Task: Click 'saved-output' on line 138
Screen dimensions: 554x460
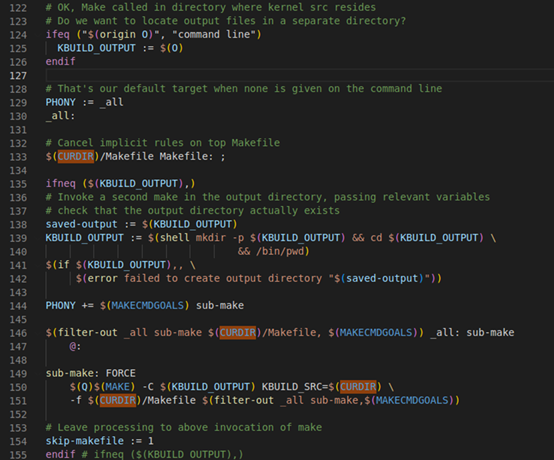Action: tap(81, 224)
